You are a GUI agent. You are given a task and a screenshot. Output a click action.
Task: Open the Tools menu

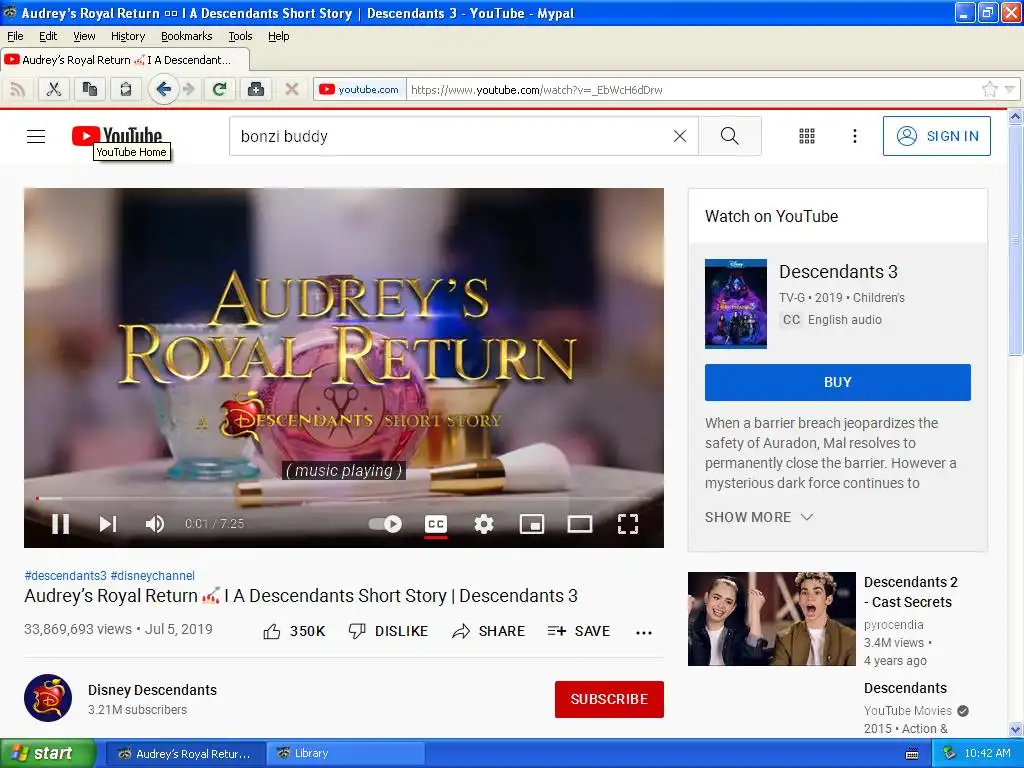point(240,36)
